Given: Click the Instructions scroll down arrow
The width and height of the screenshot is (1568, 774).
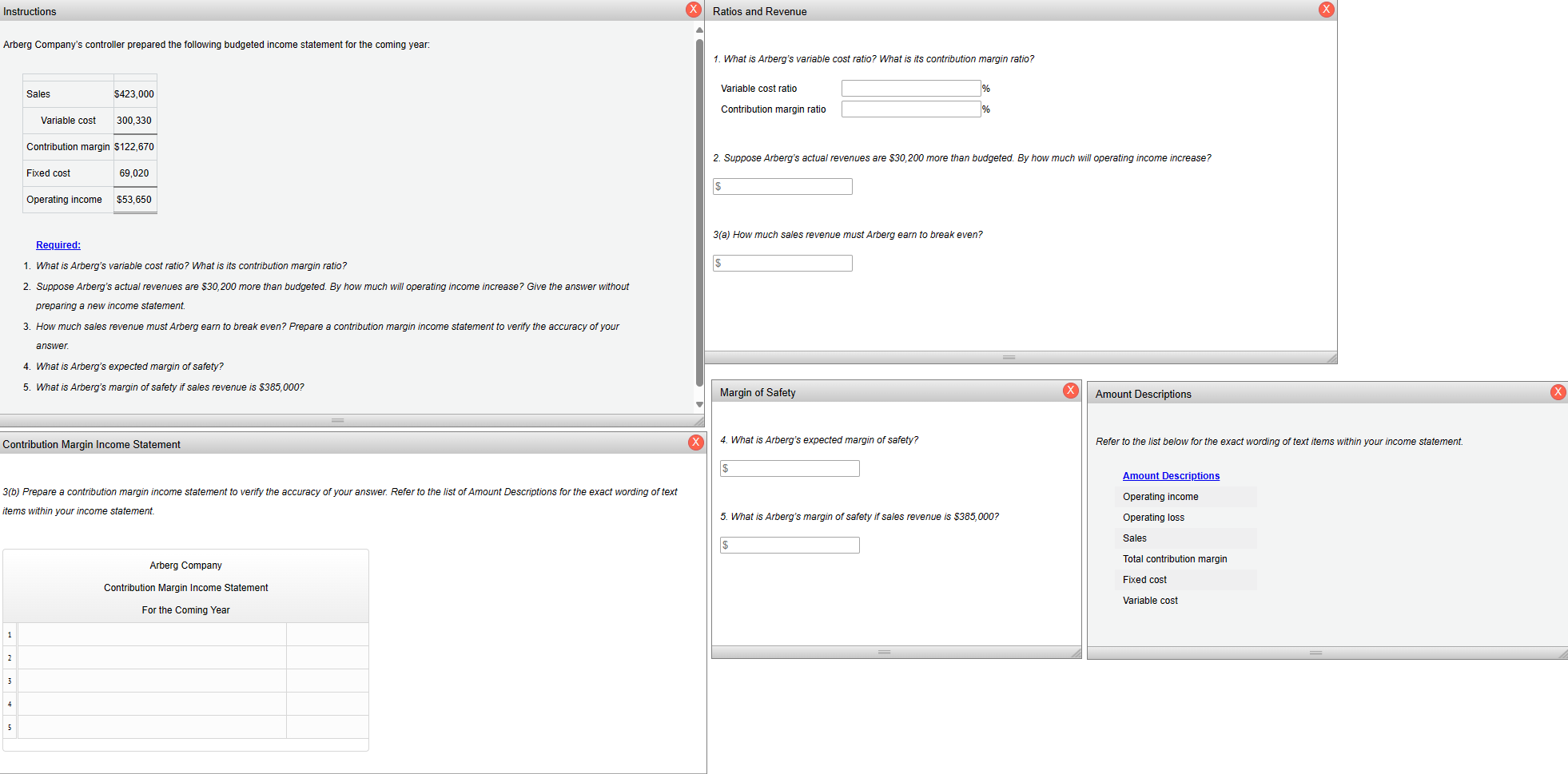Looking at the screenshot, I should click(x=699, y=405).
